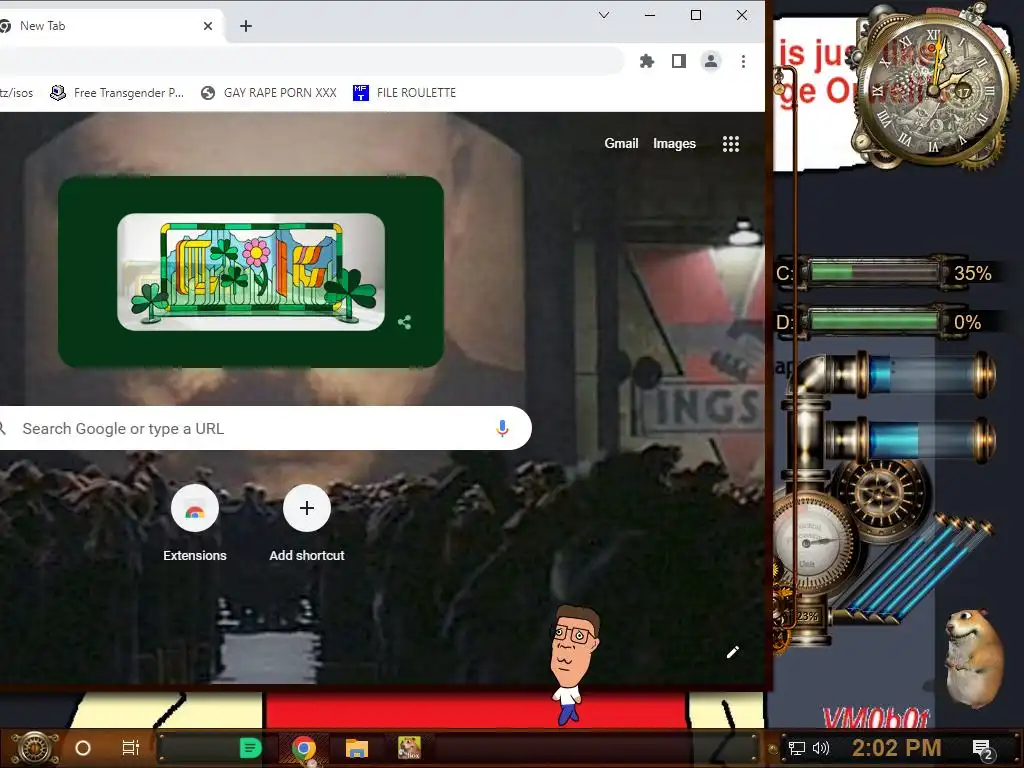Share the Google Doodle
Viewport: 1024px width, 768px height.
pyautogui.click(x=404, y=322)
